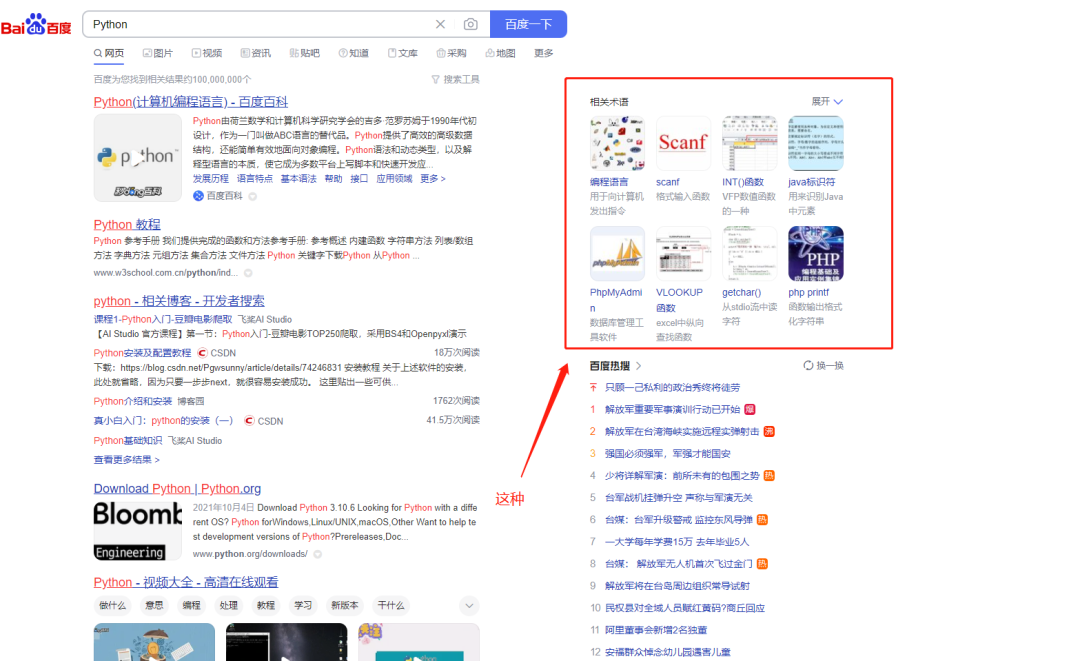
Task: Open 基本语法 sublink
Action: tap(298, 178)
